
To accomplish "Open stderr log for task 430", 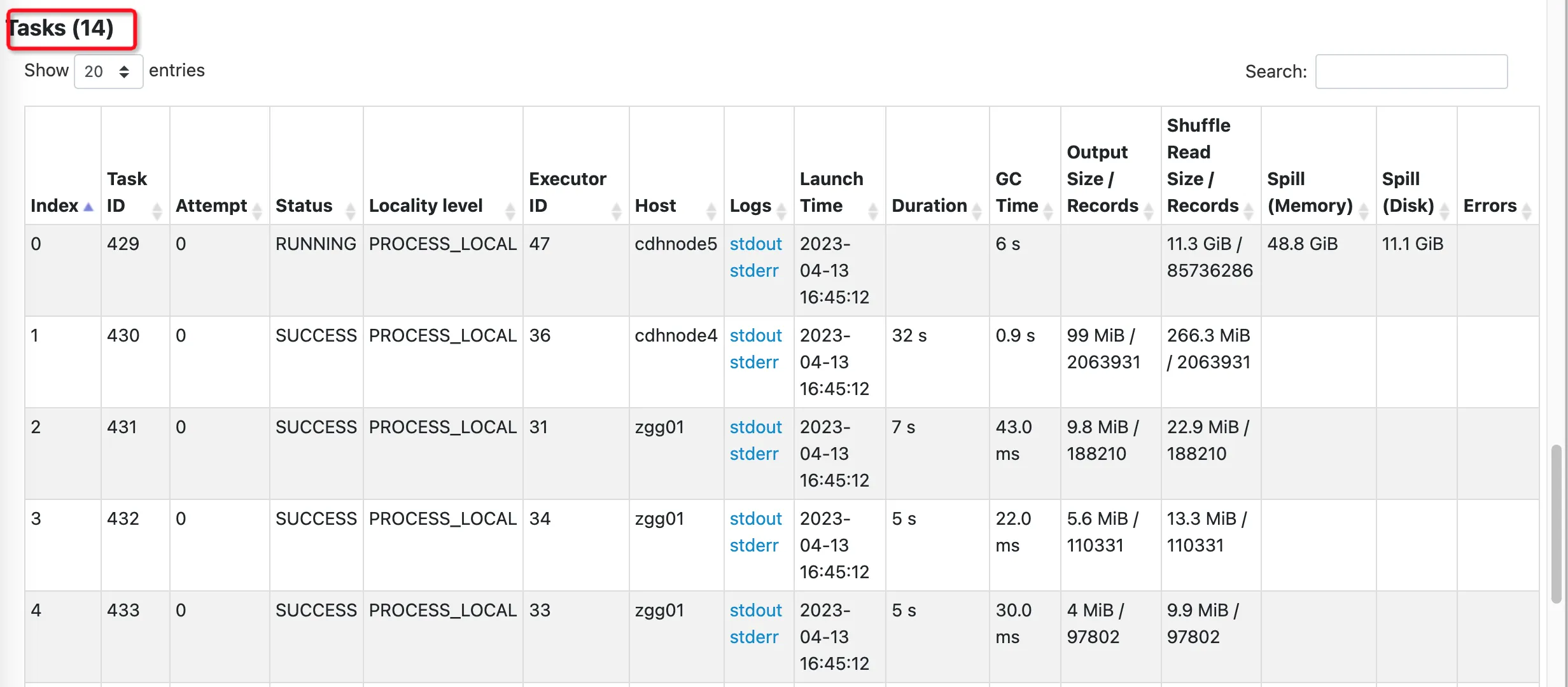I will click(754, 362).
